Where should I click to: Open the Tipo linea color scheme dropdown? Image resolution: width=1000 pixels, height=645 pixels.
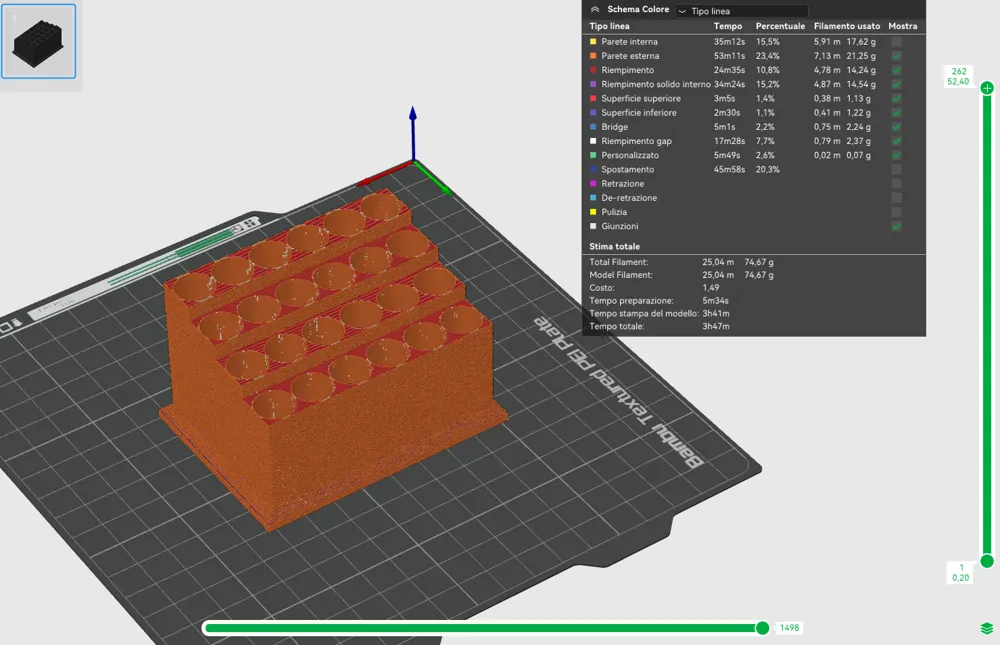(x=742, y=11)
